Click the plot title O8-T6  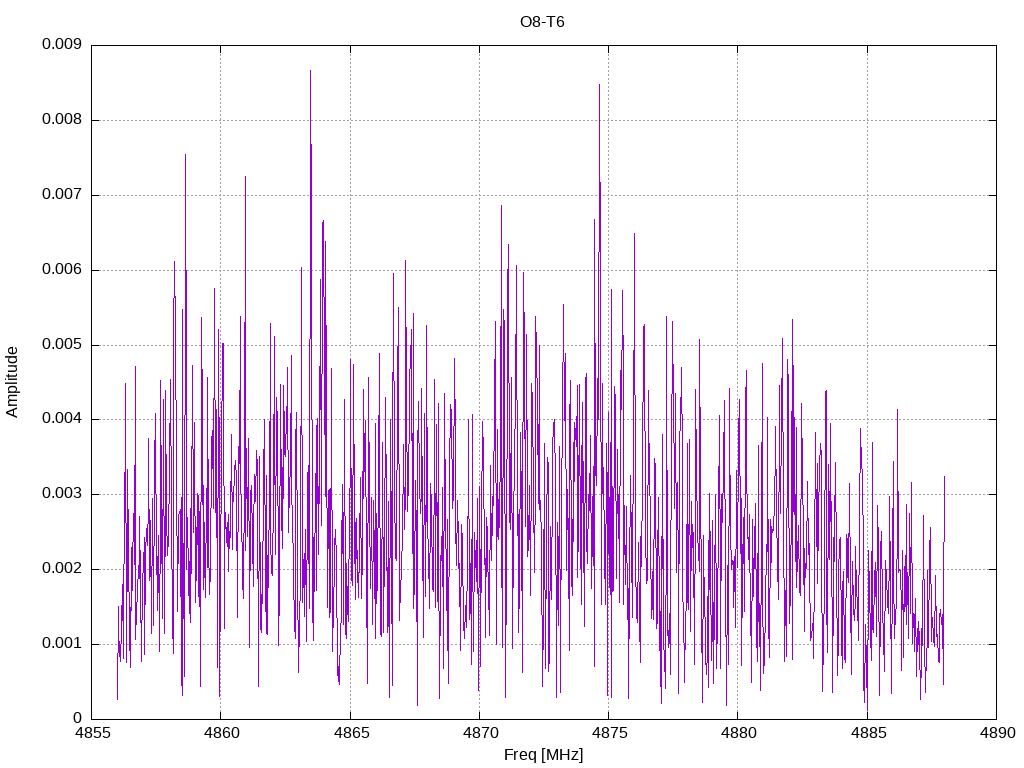coord(542,22)
